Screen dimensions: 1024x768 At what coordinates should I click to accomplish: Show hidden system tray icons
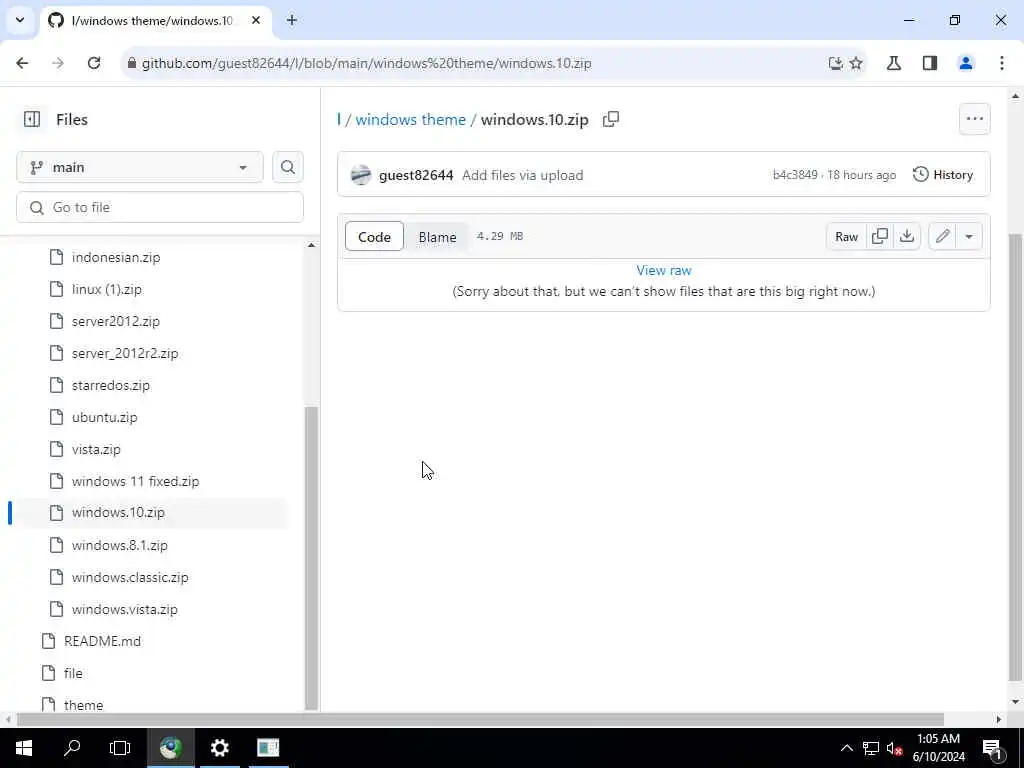click(x=846, y=748)
